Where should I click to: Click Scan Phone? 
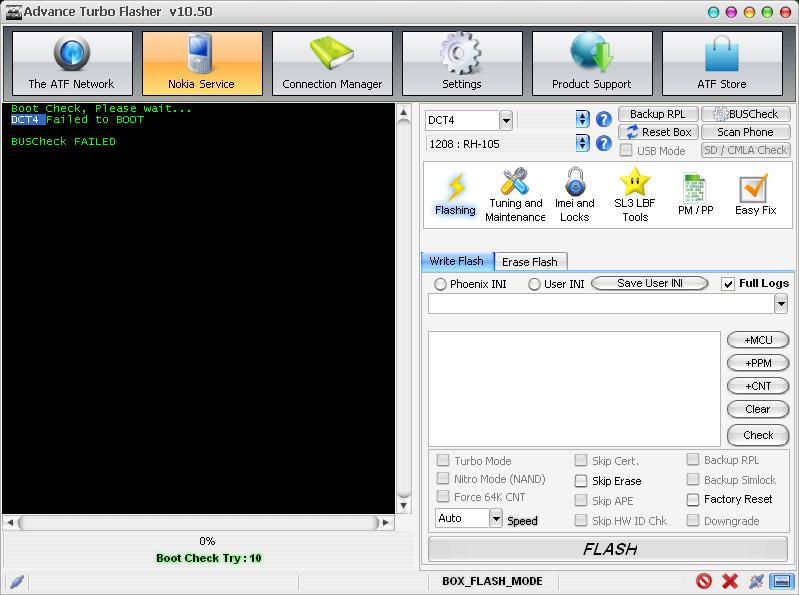(x=746, y=132)
